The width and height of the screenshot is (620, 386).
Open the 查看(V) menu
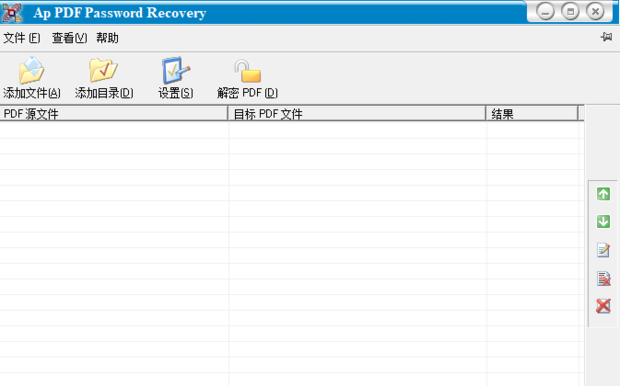tap(70, 38)
